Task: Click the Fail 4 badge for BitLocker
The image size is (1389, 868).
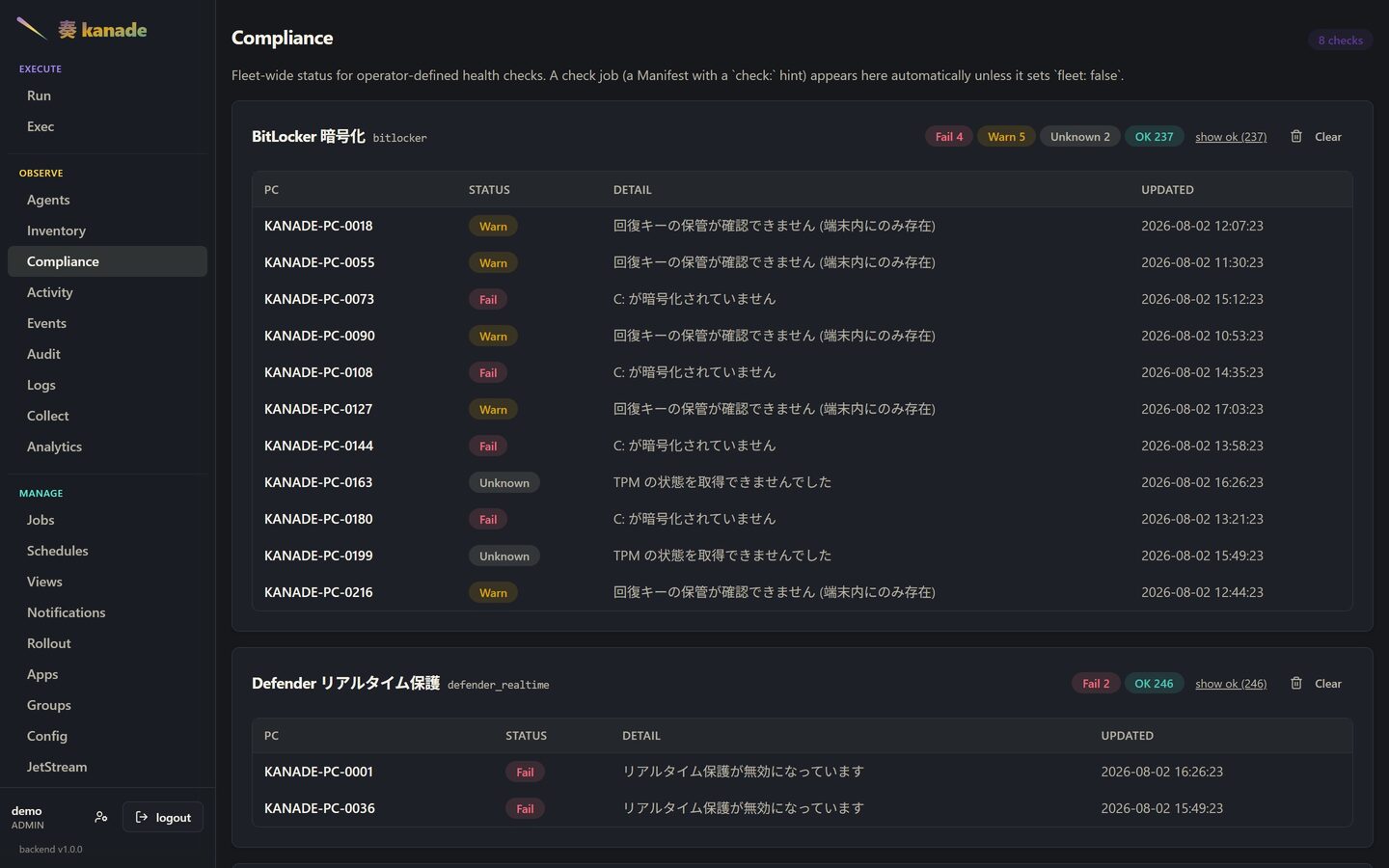Action: 949,137
